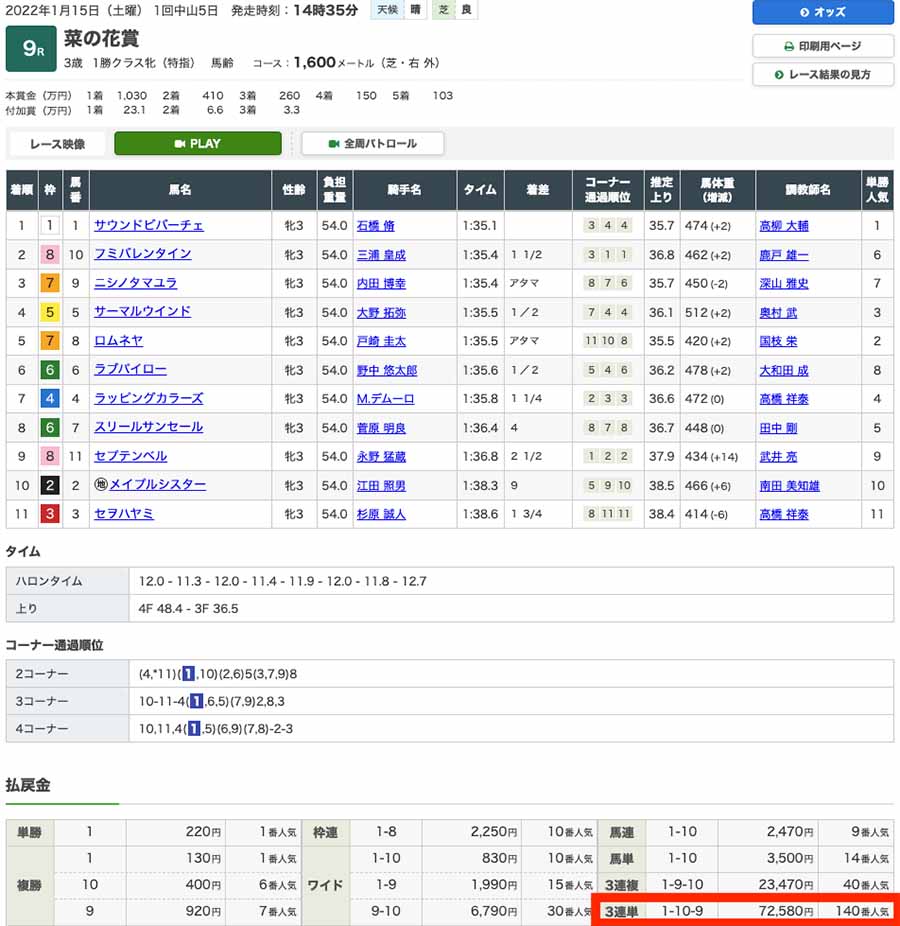900x926 pixels.
Task: Open horse ニシノタマユラ link
Action: click(136, 283)
